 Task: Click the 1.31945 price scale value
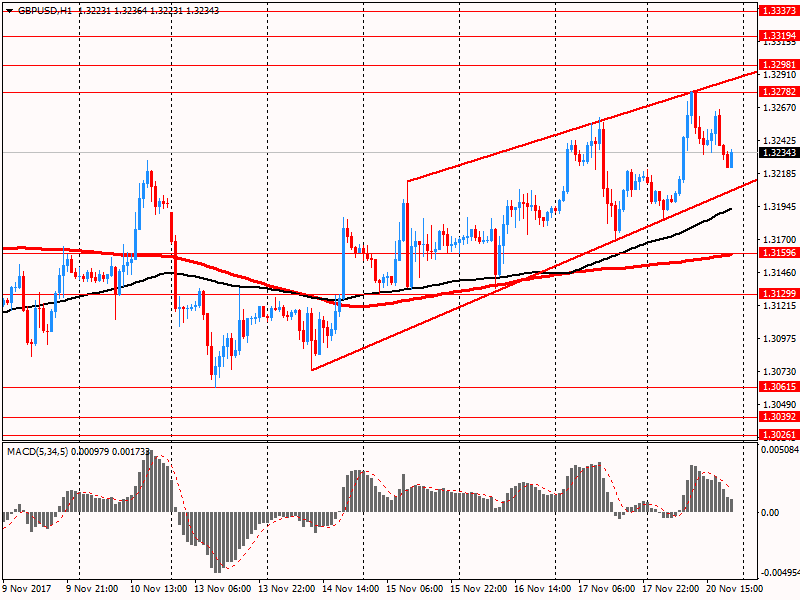[780, 207]
